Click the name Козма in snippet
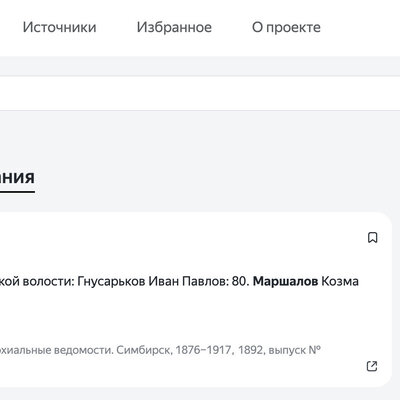 click(x=340, y=282)
